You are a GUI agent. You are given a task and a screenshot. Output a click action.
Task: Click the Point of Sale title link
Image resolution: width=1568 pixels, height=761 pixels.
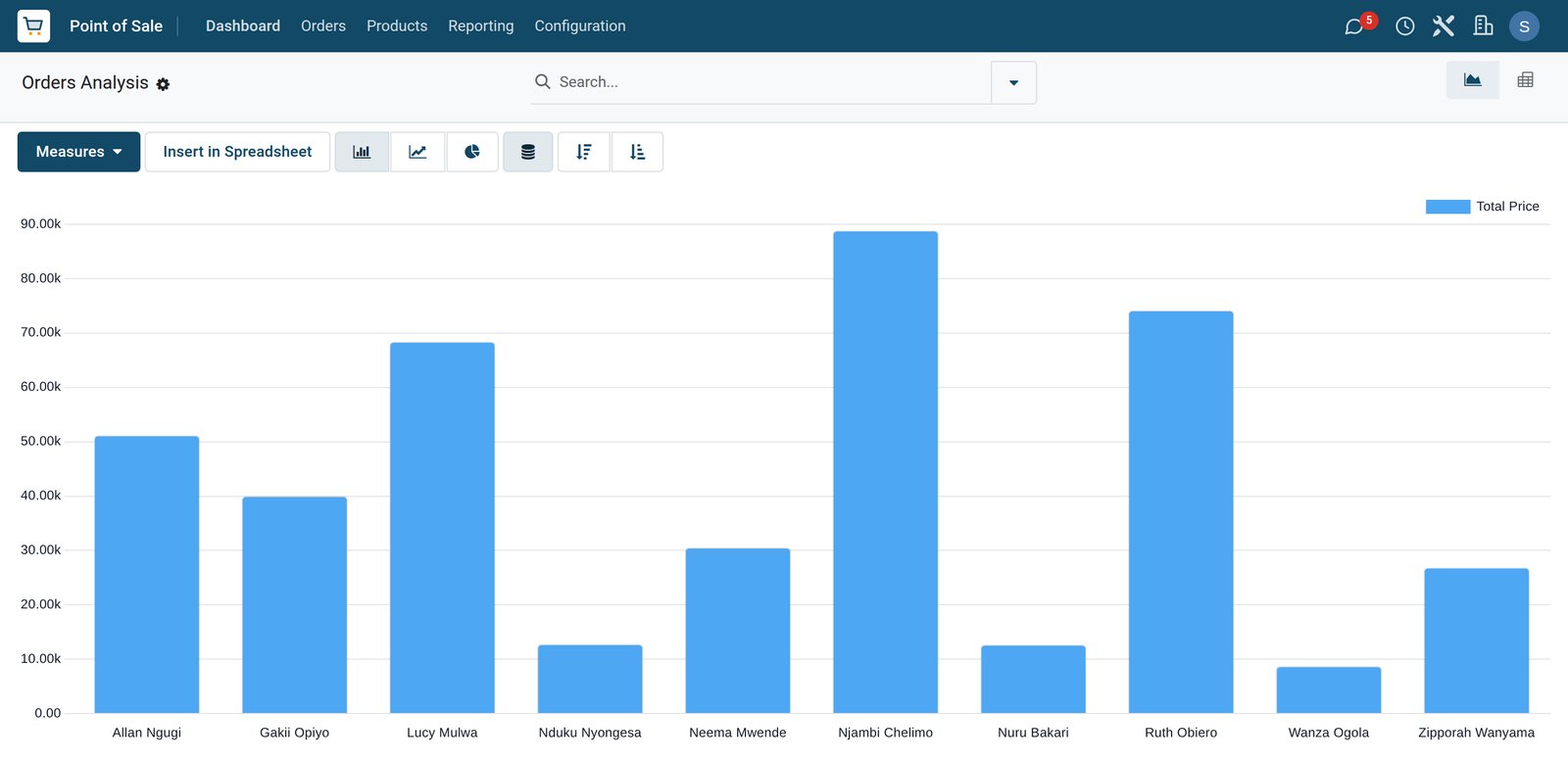pos(116,25)
